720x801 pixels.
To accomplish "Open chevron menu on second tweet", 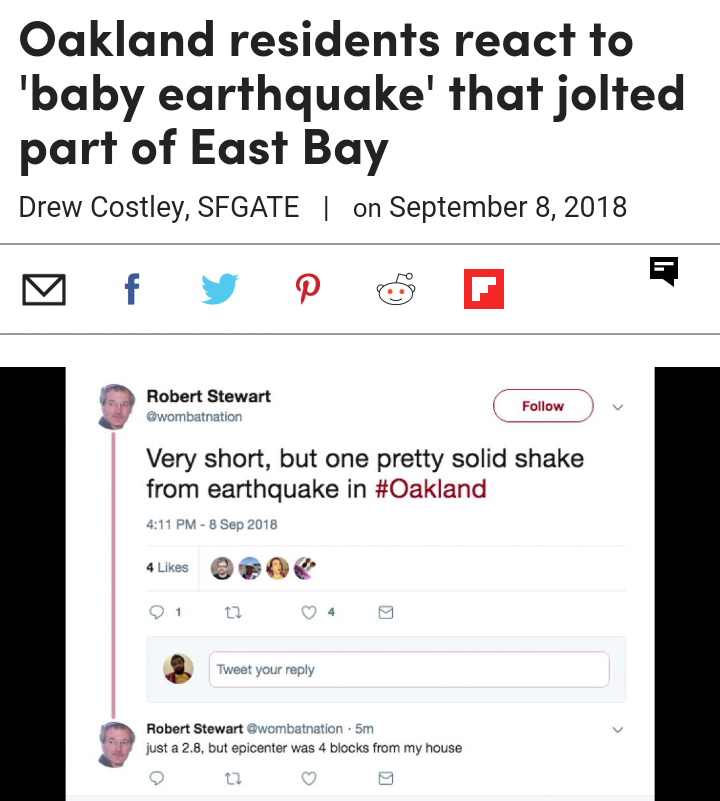I will coord(617,729).
